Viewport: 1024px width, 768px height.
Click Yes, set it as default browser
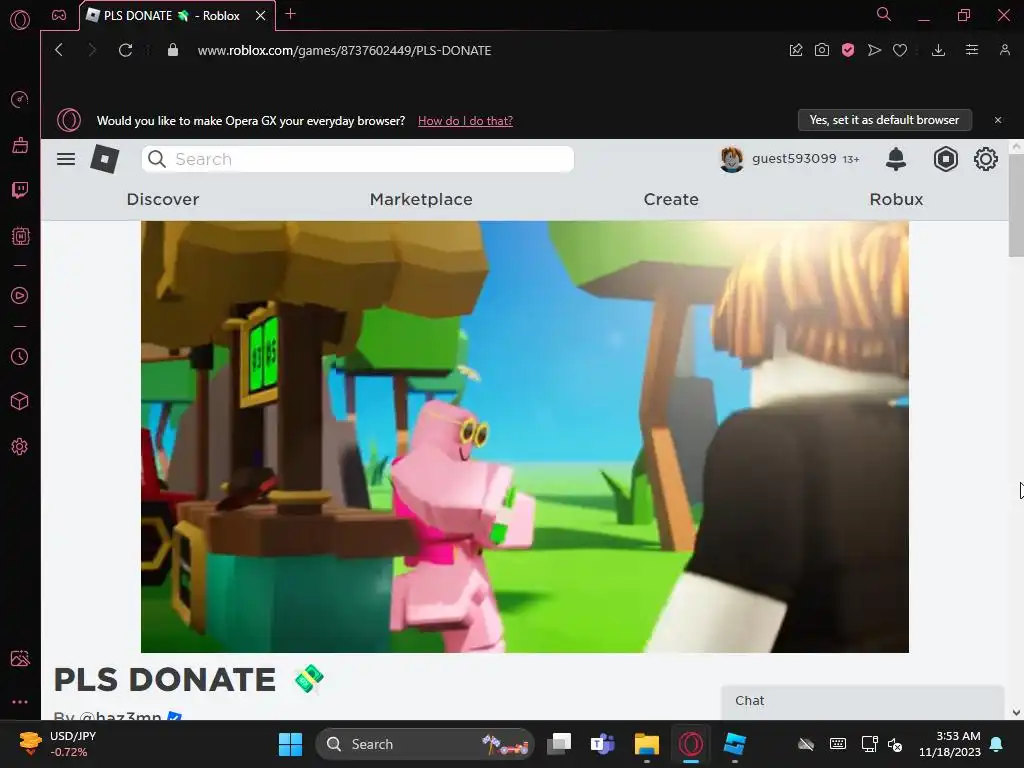[884, 120]
